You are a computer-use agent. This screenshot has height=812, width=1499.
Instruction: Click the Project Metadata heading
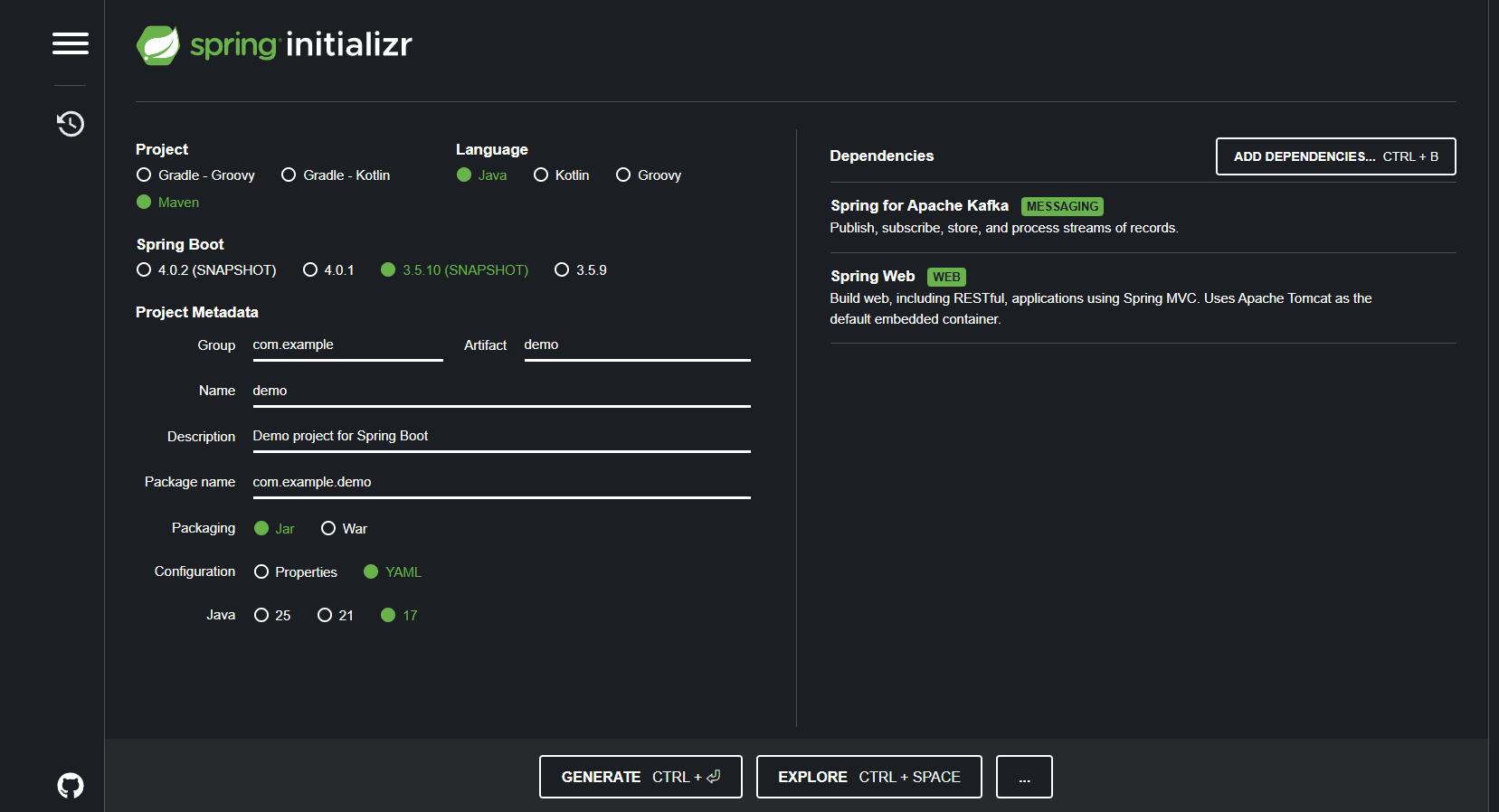click(x=196, y=312)
